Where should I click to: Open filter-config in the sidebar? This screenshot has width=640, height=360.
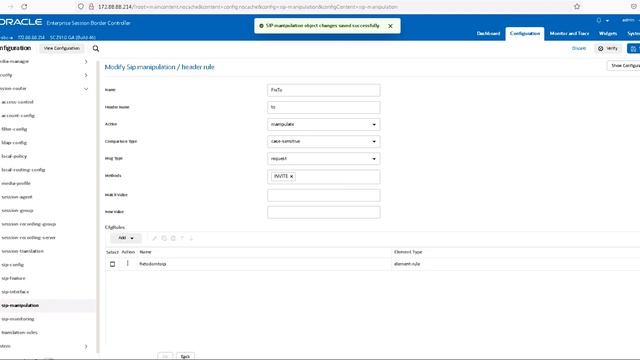point(14,129)
